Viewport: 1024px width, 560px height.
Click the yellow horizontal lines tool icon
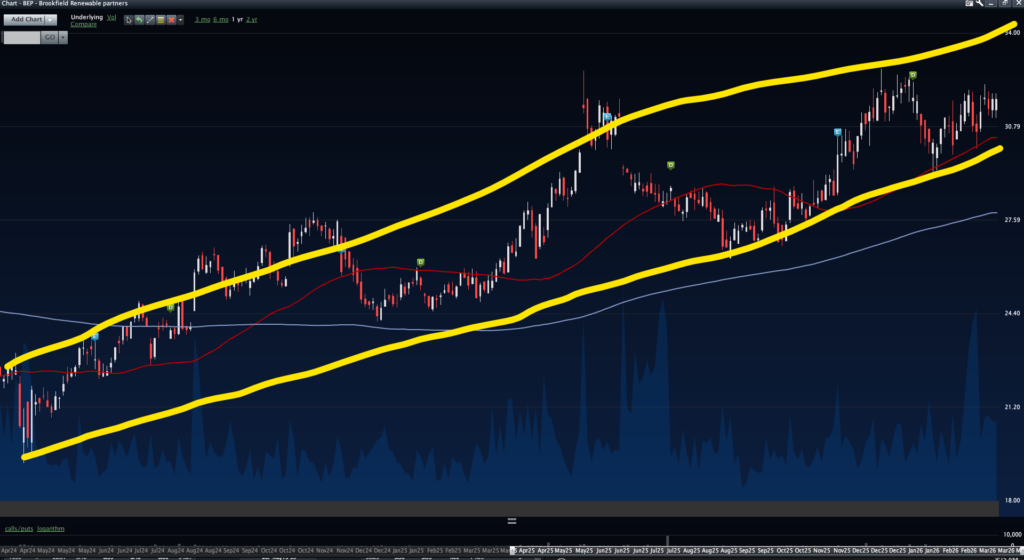160,20
